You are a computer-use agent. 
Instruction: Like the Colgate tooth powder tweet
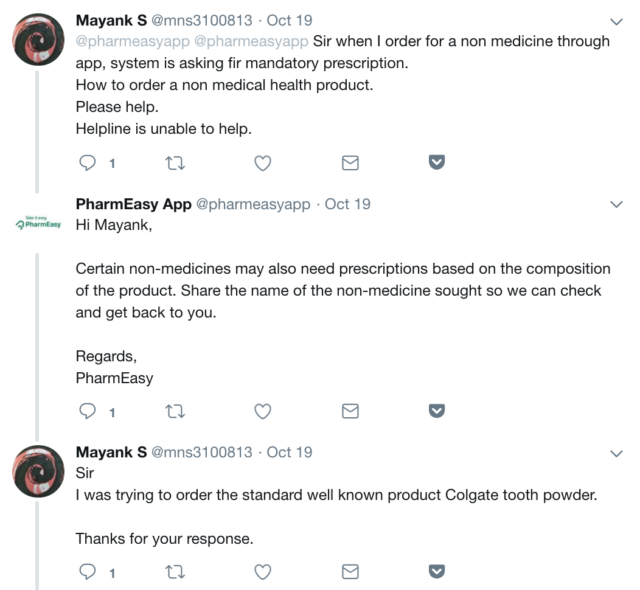[263, 572]
